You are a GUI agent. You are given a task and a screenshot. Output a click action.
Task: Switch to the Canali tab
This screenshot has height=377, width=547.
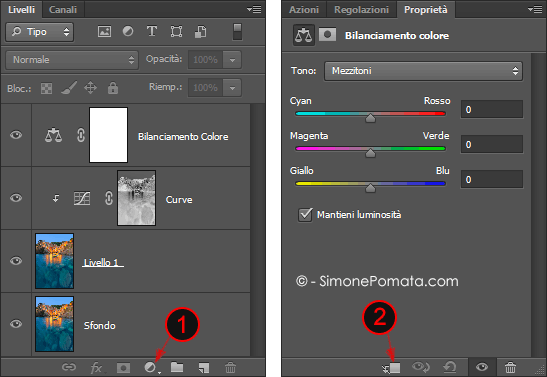coord(63,9)
